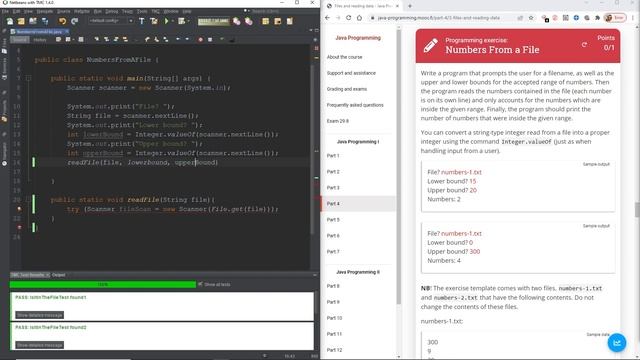Screen dimensions: 640x360
Task: Click the Clean and Build Project icon
Action: [x=154, y=21]
